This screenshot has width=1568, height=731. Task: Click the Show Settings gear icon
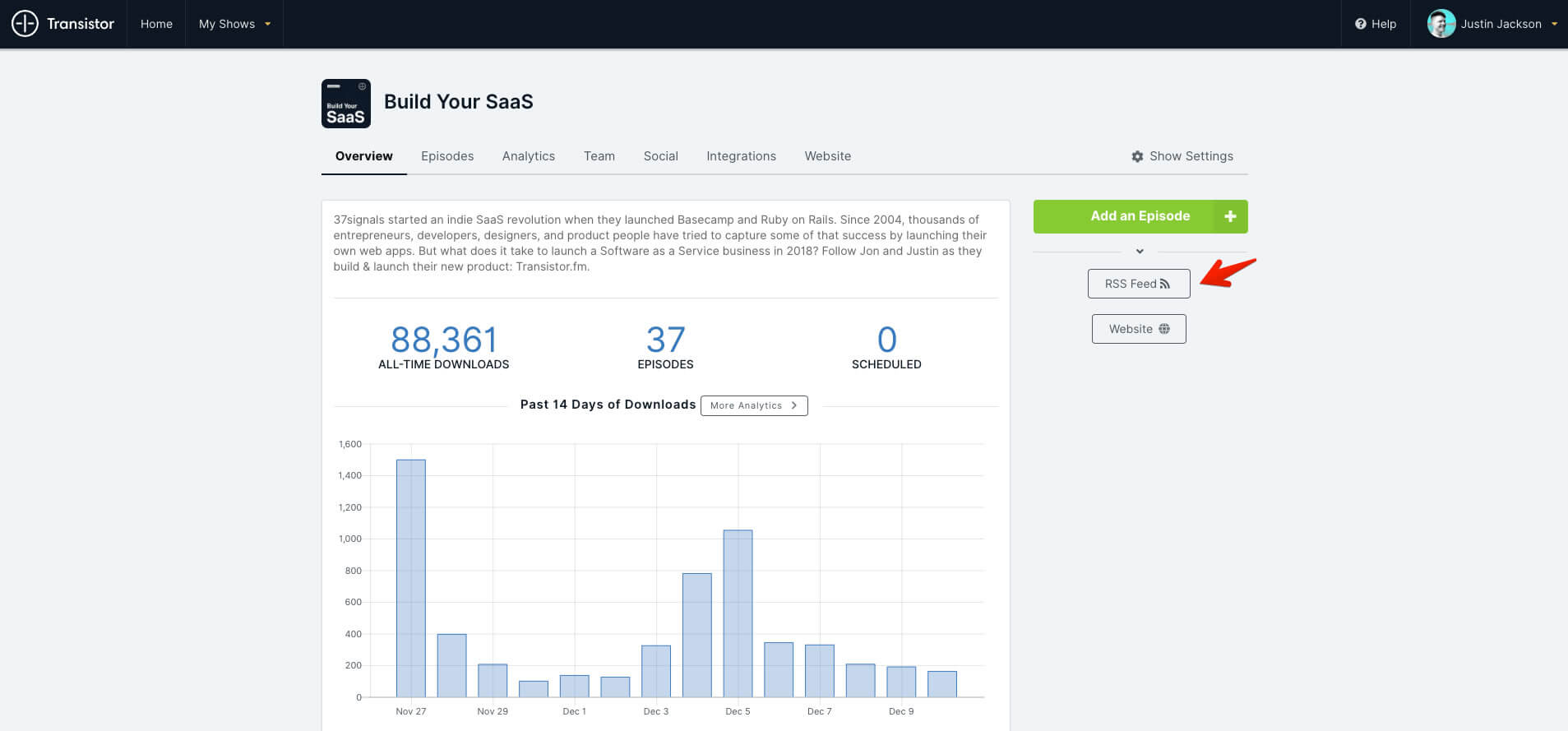tap(1137, 156)
